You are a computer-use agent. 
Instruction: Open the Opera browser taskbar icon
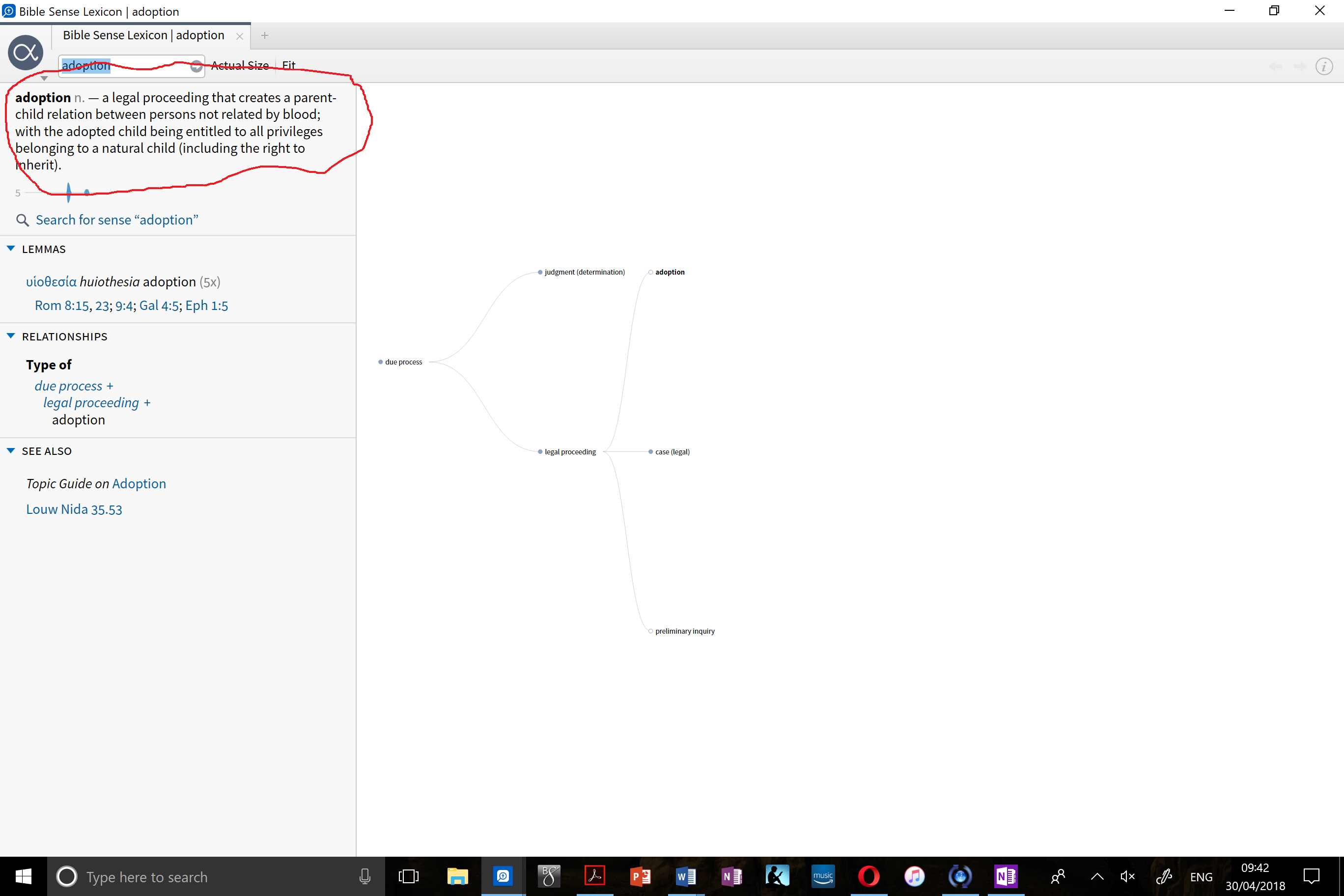pos(868,876)
